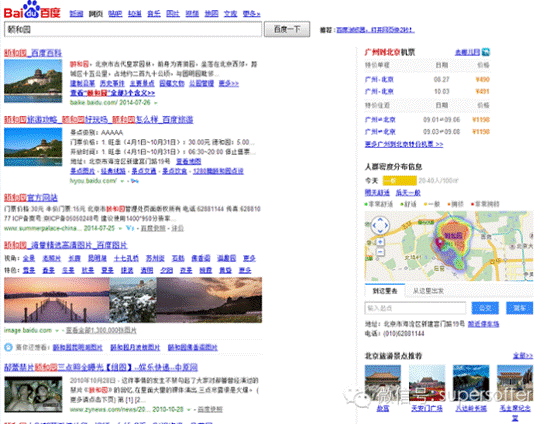The image size is (550, 424).
Task: Open the Baidu travel guide result title
Action: coord(99,120)
